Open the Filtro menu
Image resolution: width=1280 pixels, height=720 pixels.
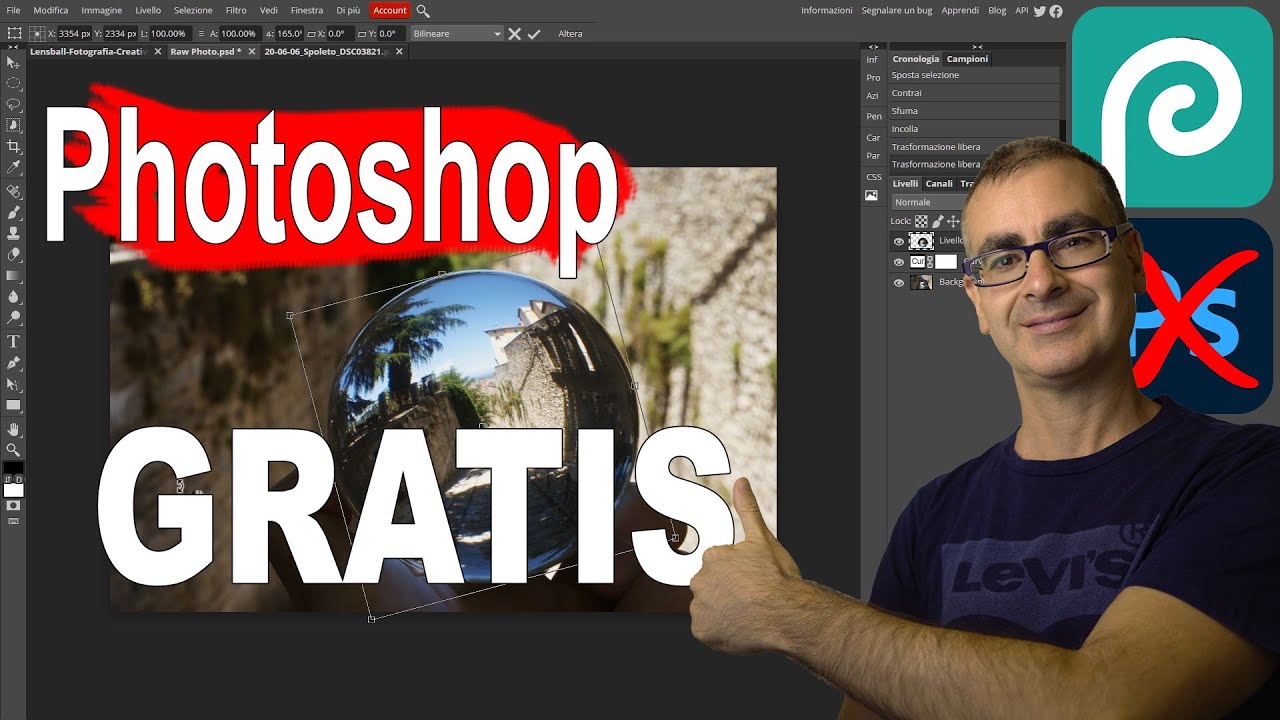(x=236, y=10)
